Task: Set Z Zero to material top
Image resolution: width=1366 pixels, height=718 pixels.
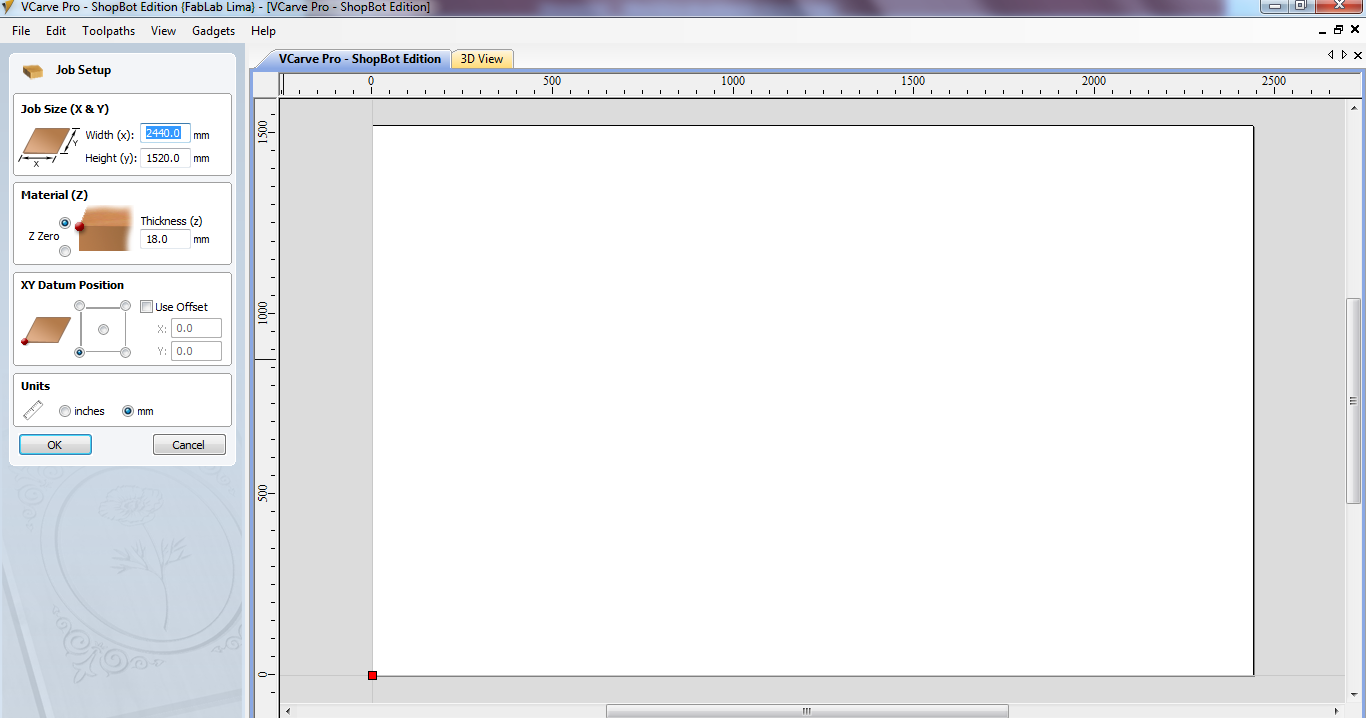Action: [65, 222]
